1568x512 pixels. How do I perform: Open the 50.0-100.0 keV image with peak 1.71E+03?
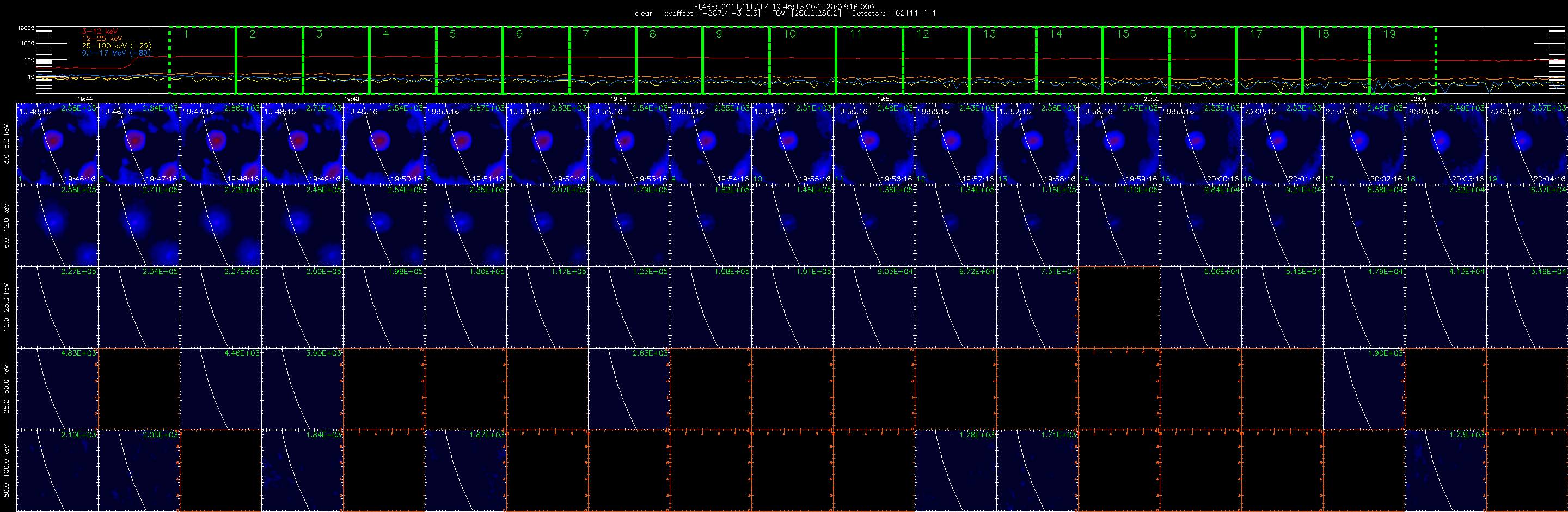pyautogui.click(x=1037, y=470)
